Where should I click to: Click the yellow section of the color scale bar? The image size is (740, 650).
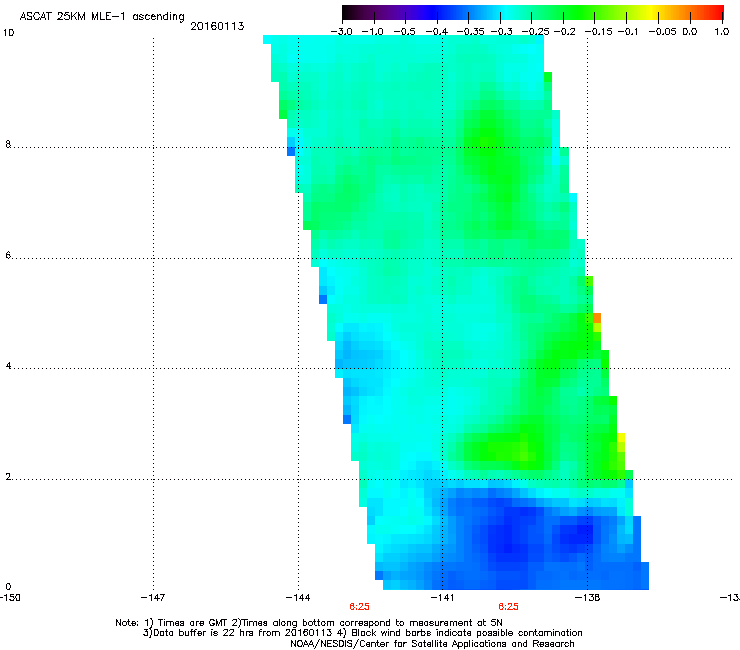coord(653,13)
